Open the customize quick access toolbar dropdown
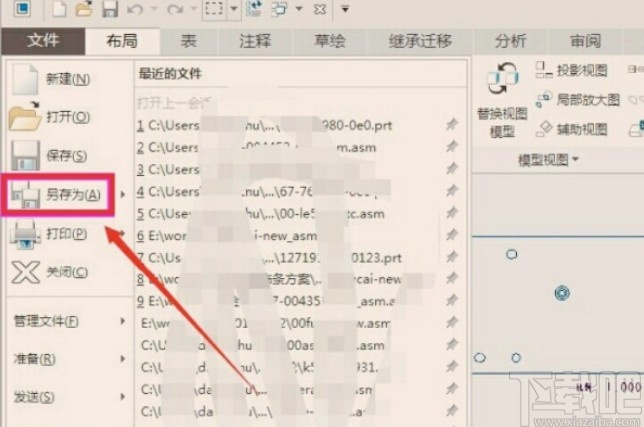644x427 pixels. point(345,9)
